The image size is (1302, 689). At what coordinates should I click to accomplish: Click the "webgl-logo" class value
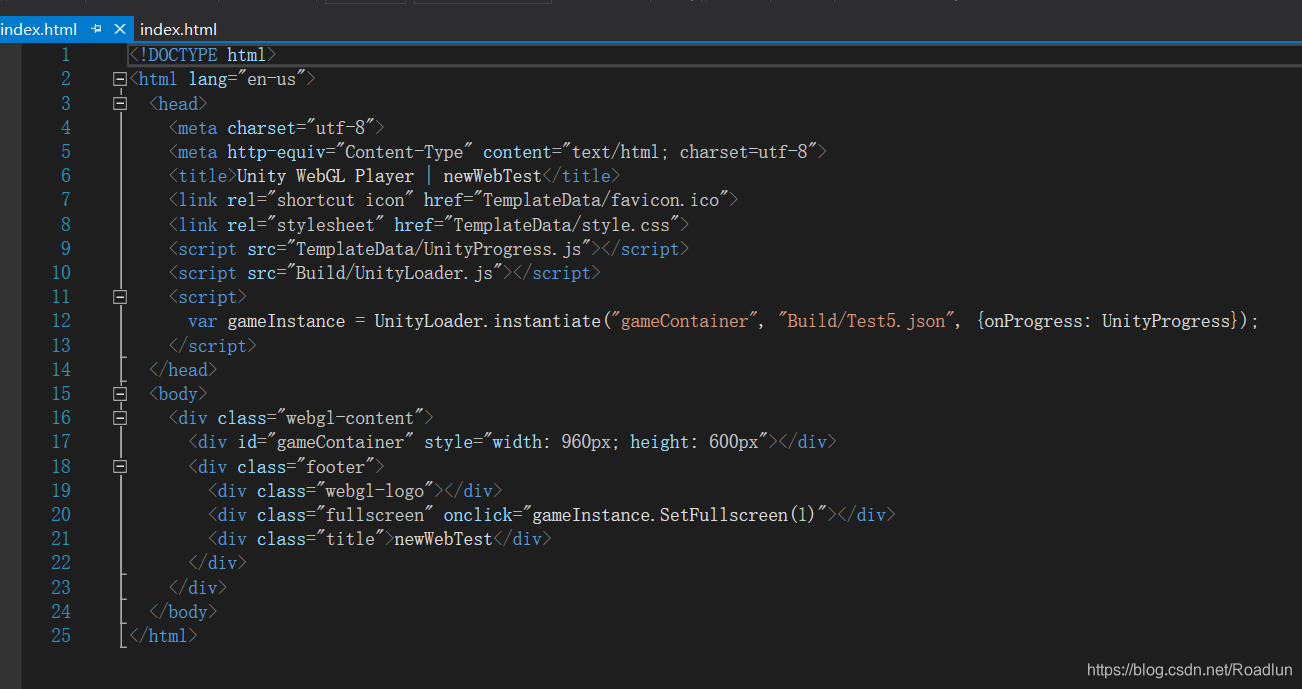pos(374,491)
